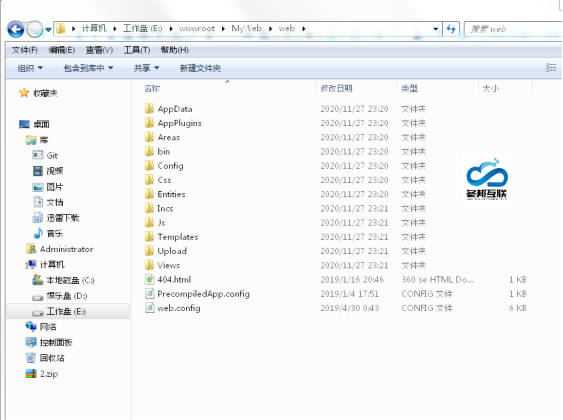
Task: Click the refresh icon beside address bar
Action: [x=451, y=29]
